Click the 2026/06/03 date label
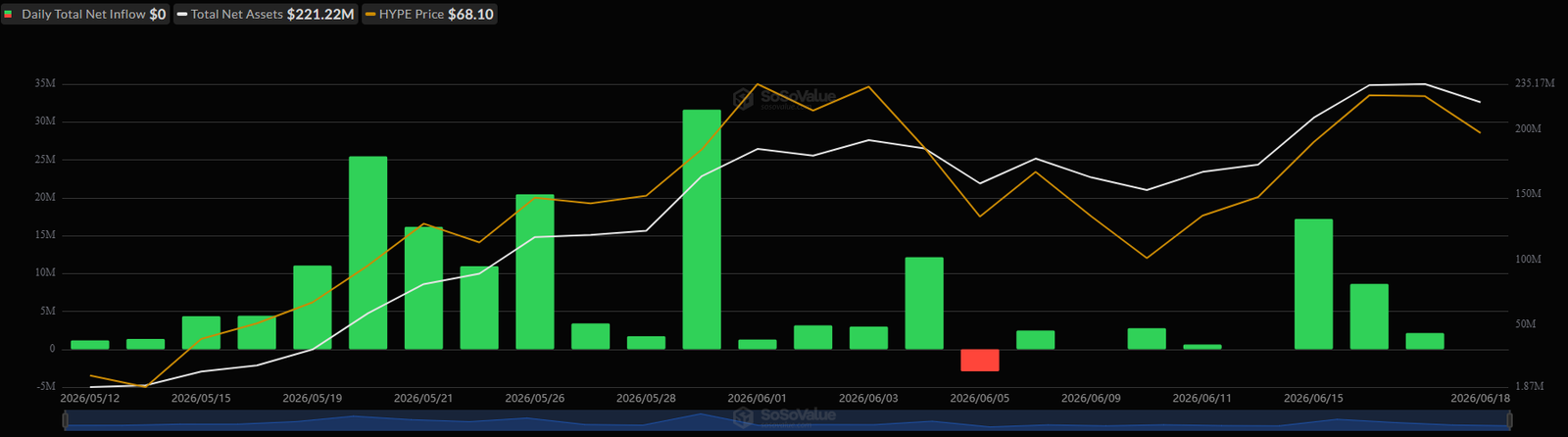This screenshot has height=437, width=1568. tap(868, 399)
